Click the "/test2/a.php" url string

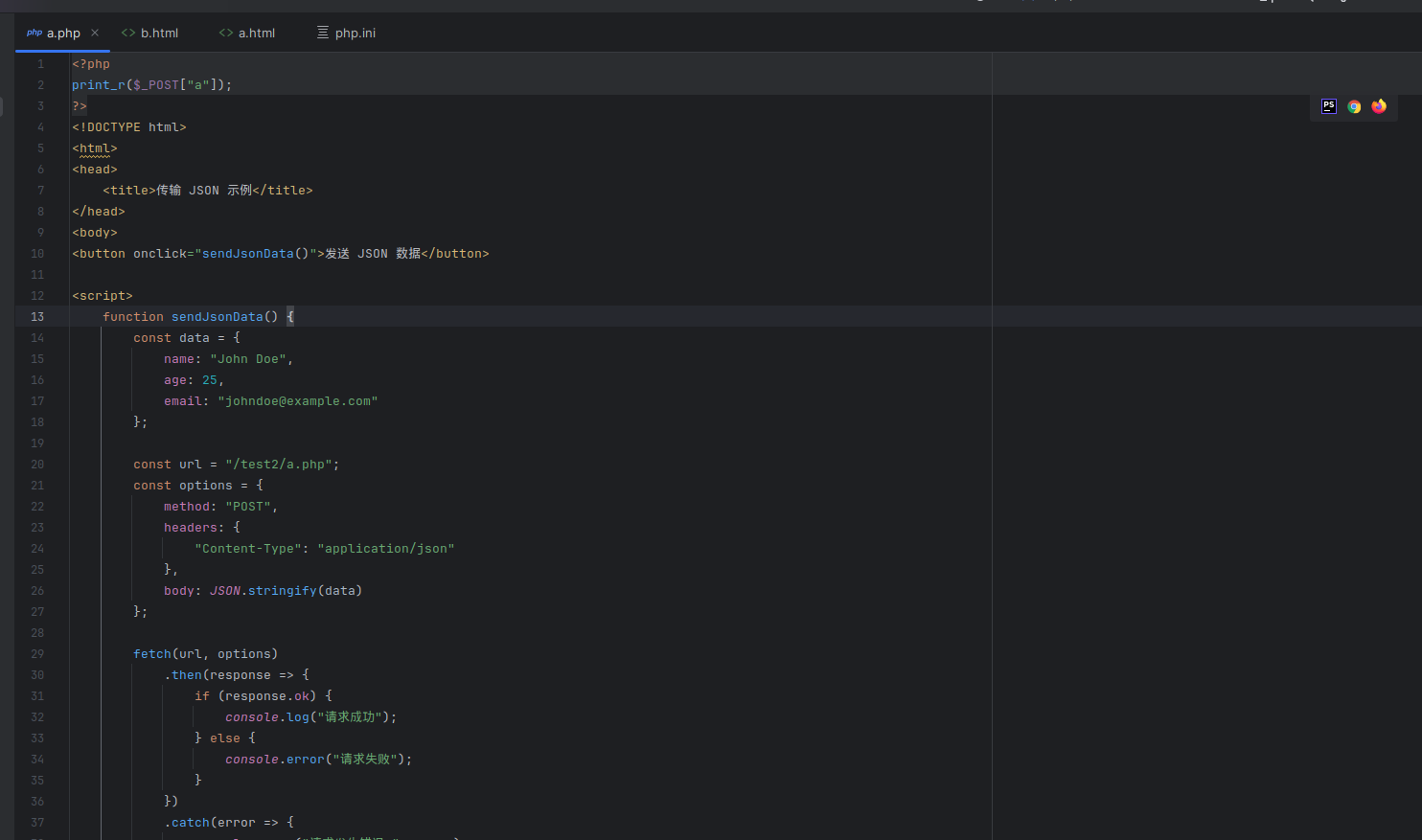point(279,465)
